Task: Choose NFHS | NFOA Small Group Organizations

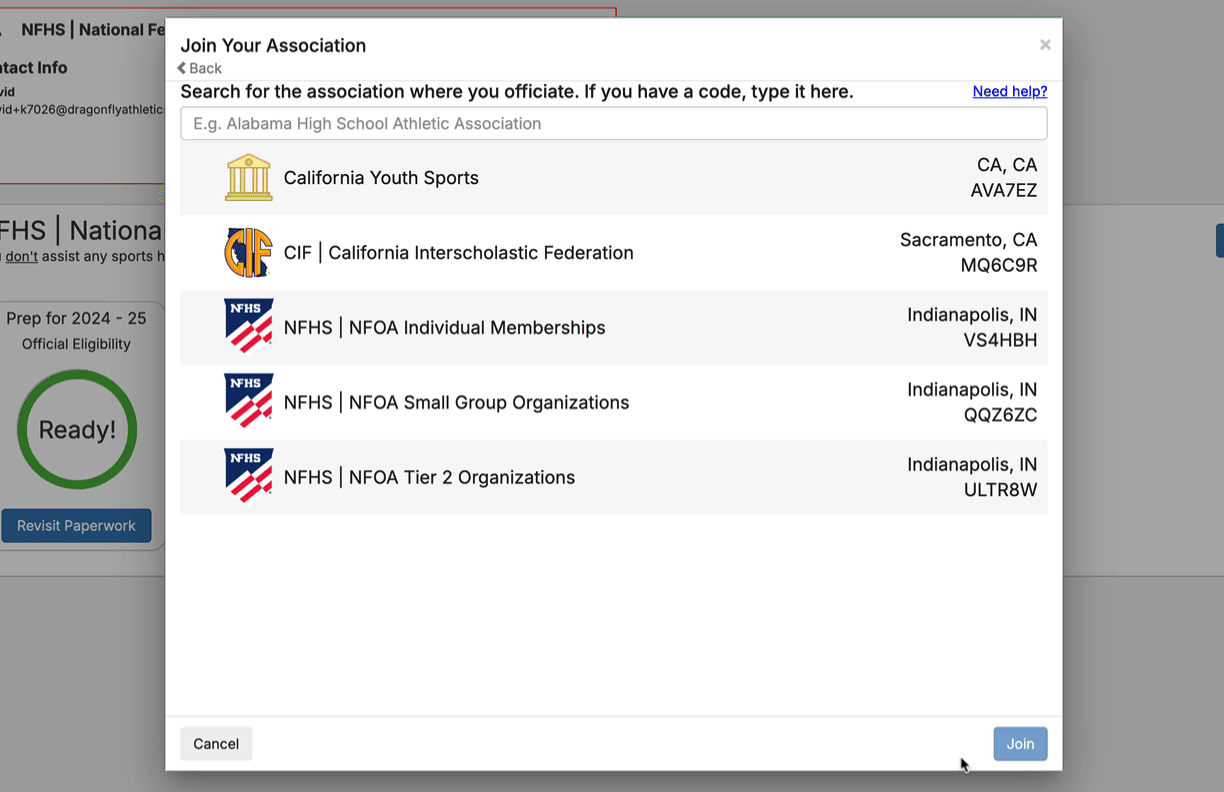Action: tap(456, 403)
